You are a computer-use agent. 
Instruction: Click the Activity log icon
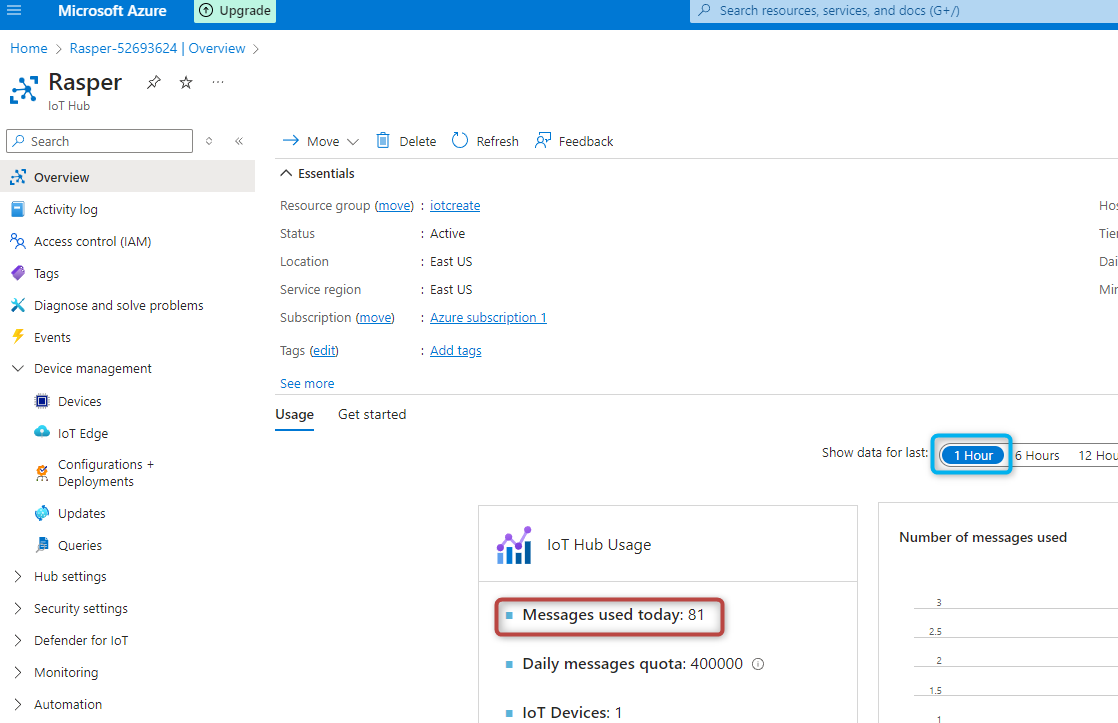pos(18,209)
